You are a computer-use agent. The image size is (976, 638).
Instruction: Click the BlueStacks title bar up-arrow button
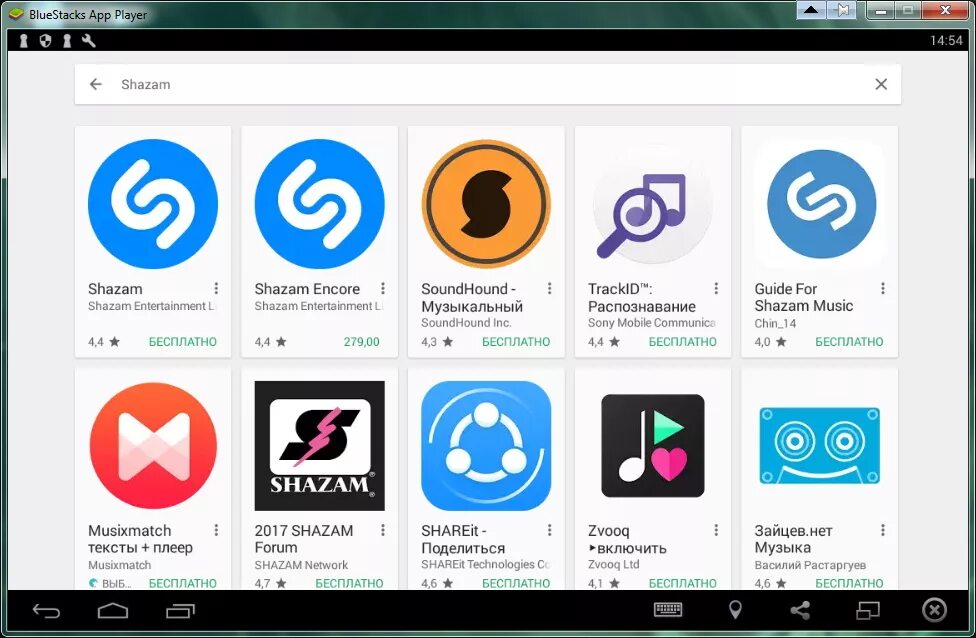(x=811, y=10)
